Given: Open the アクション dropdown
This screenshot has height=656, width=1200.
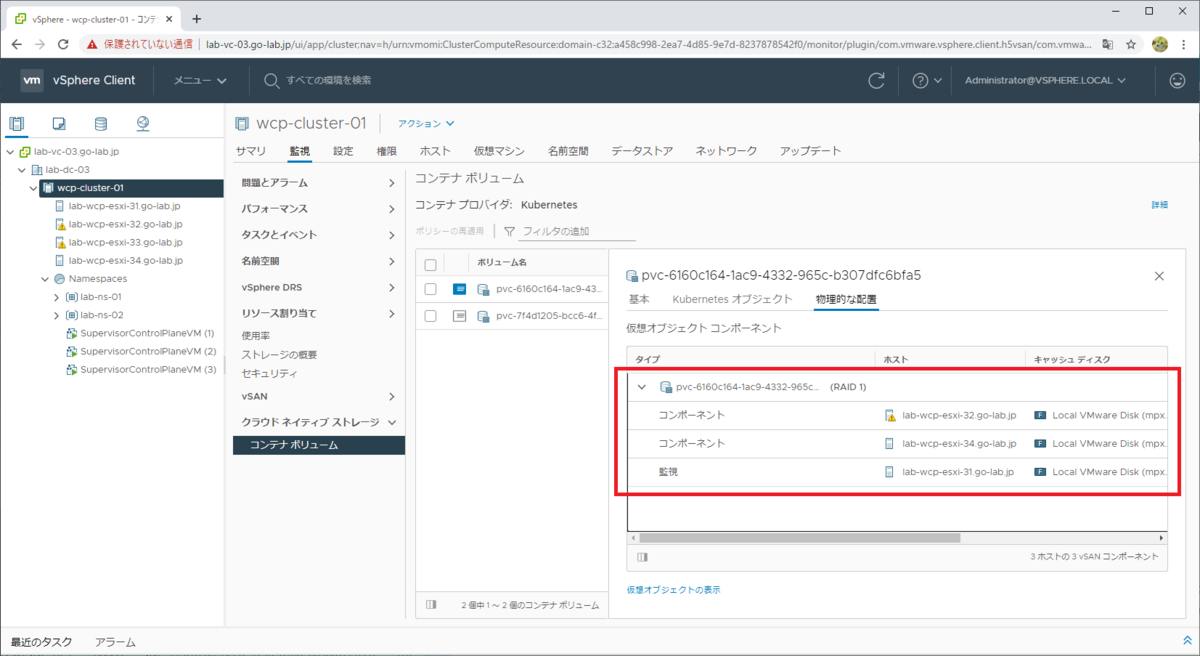Looking at the screenshot, I should click(426, 124).
